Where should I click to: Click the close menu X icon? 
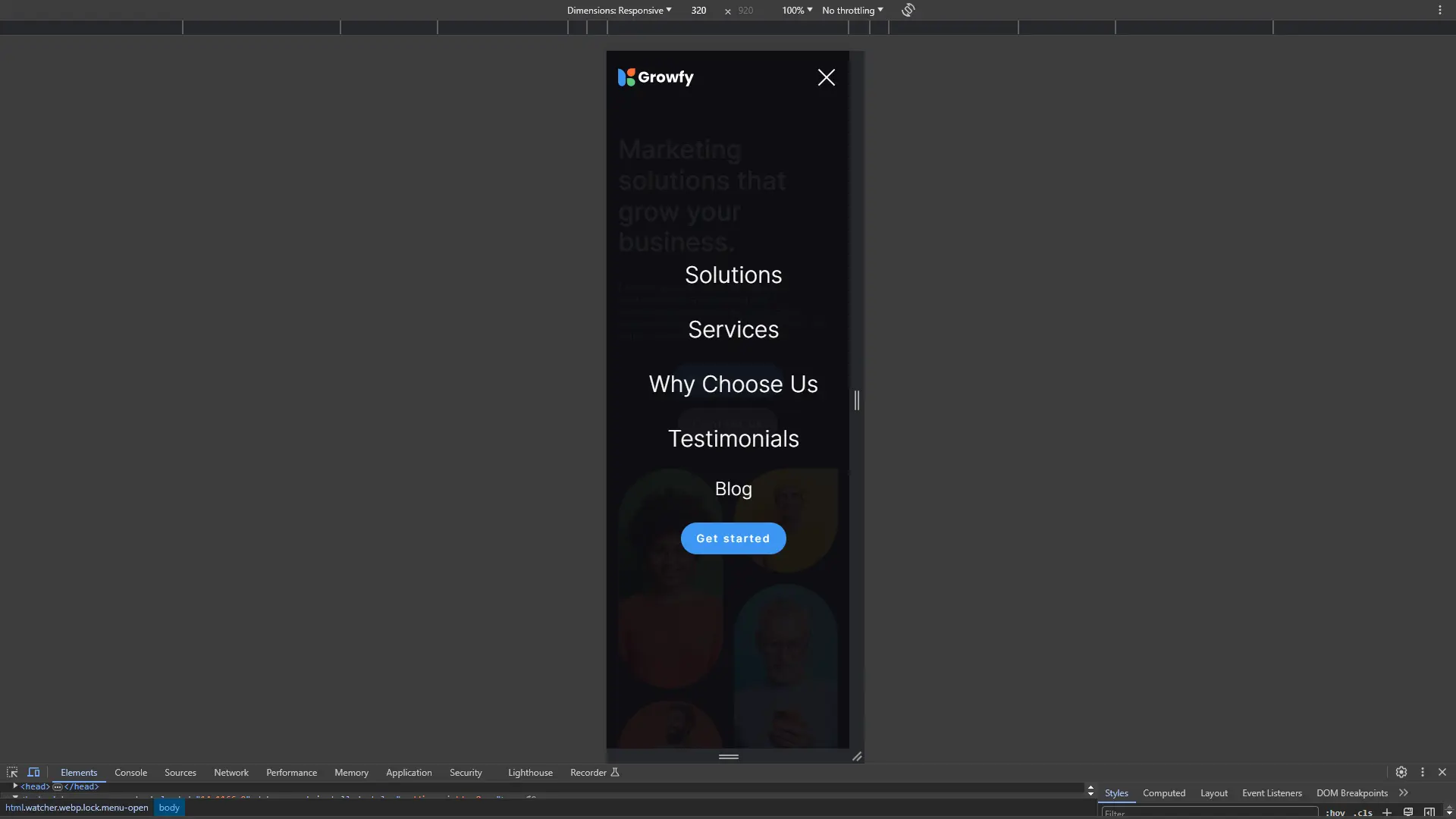pos(827,77)
